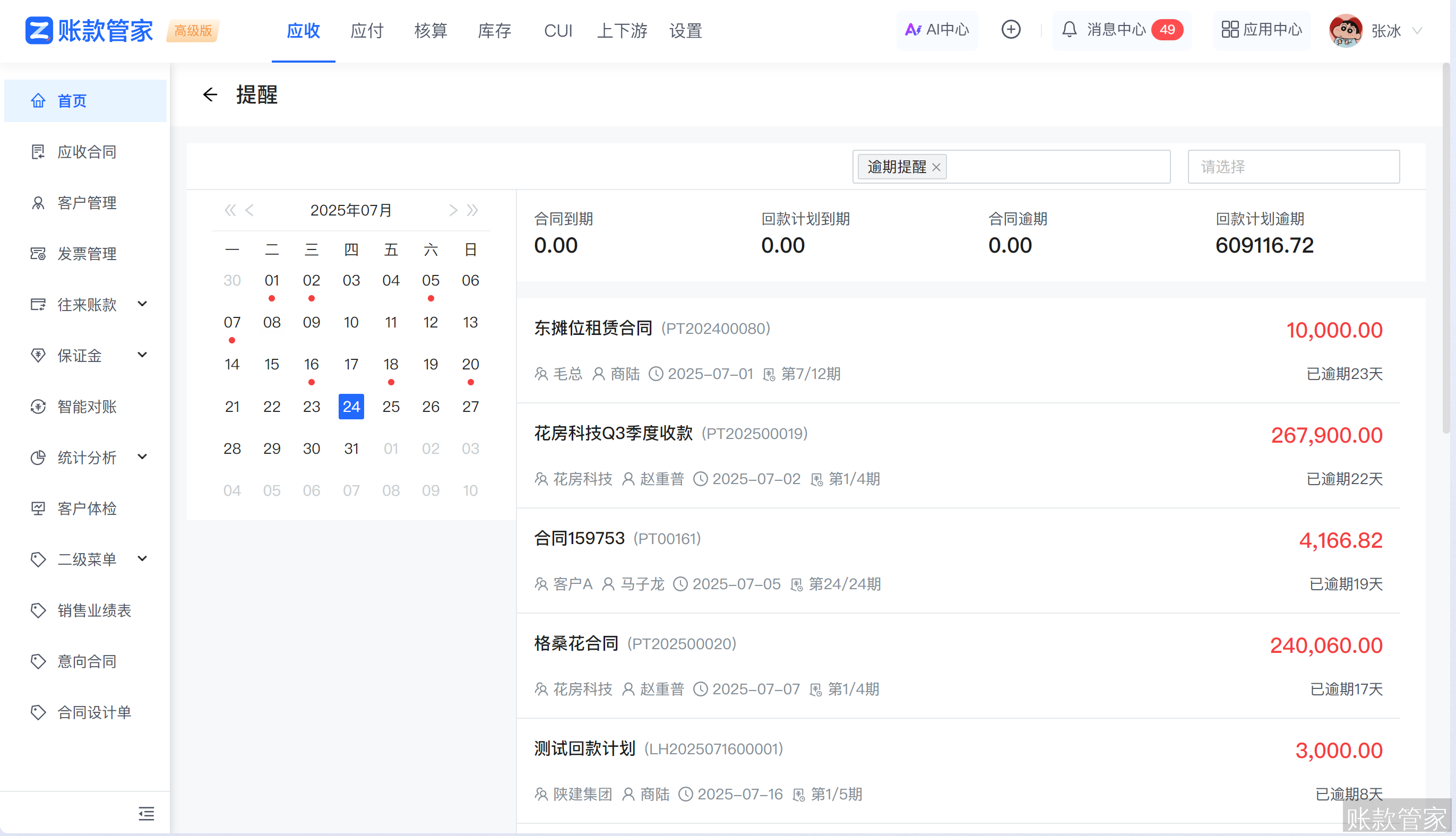Open the AI中心 panel

(x=936, y=30)
